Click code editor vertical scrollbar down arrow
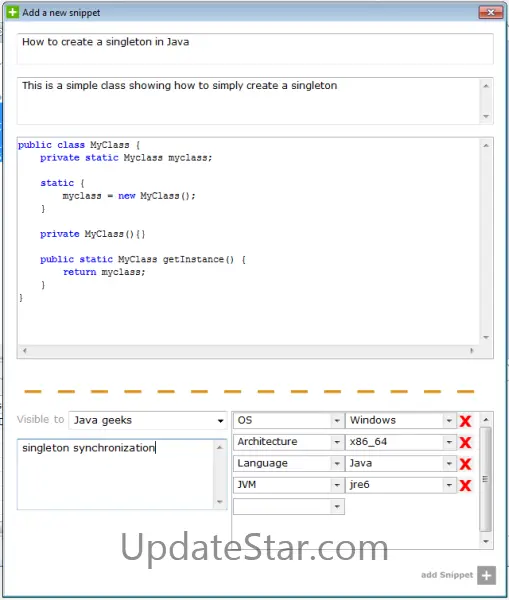509x600 pixels. click(x=486, y=337)
